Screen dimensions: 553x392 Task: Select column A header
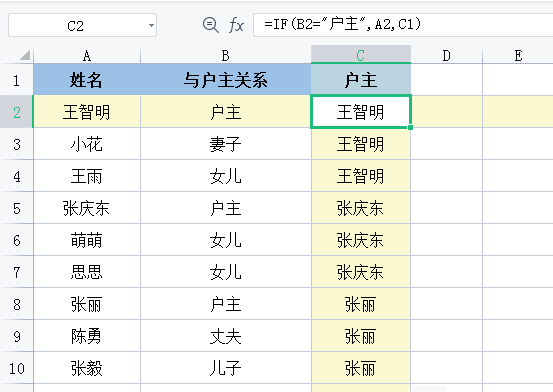click(x=87, y=55)
